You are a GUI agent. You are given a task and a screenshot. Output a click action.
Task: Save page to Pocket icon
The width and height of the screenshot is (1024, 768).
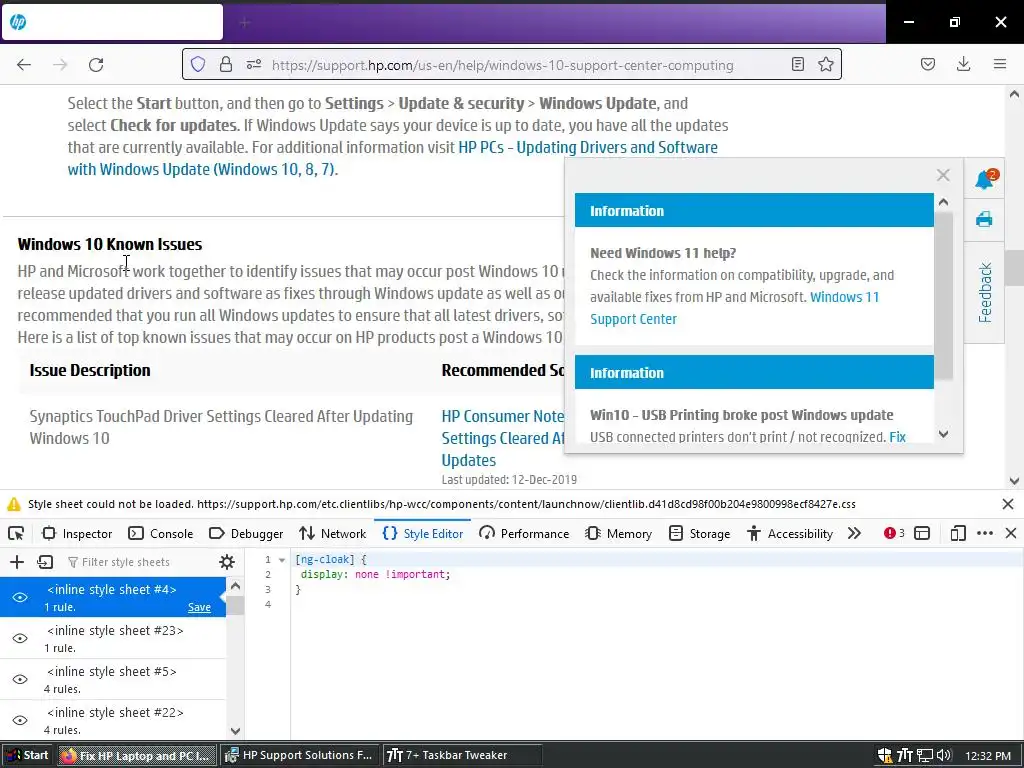[x=927, y=64]
